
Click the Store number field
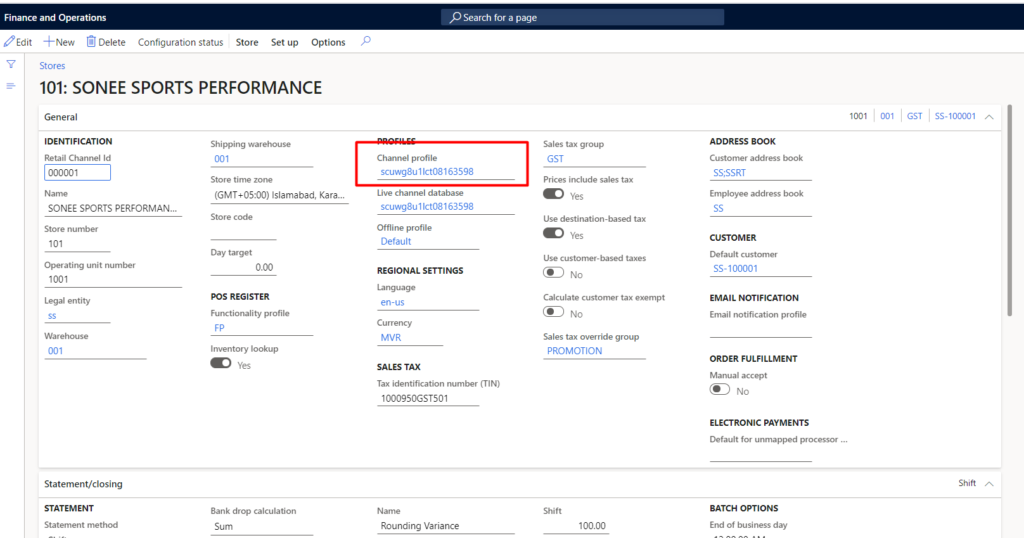pos(77,244)
